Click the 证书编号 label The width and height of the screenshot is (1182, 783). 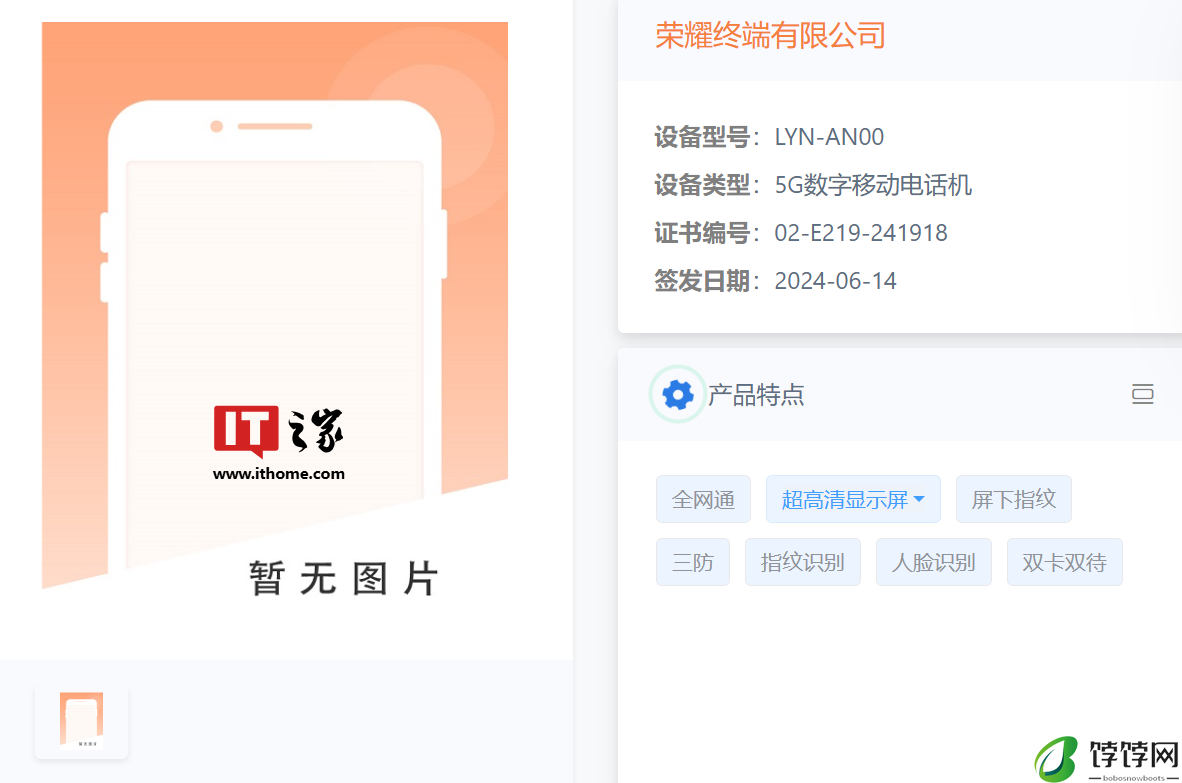702,233
